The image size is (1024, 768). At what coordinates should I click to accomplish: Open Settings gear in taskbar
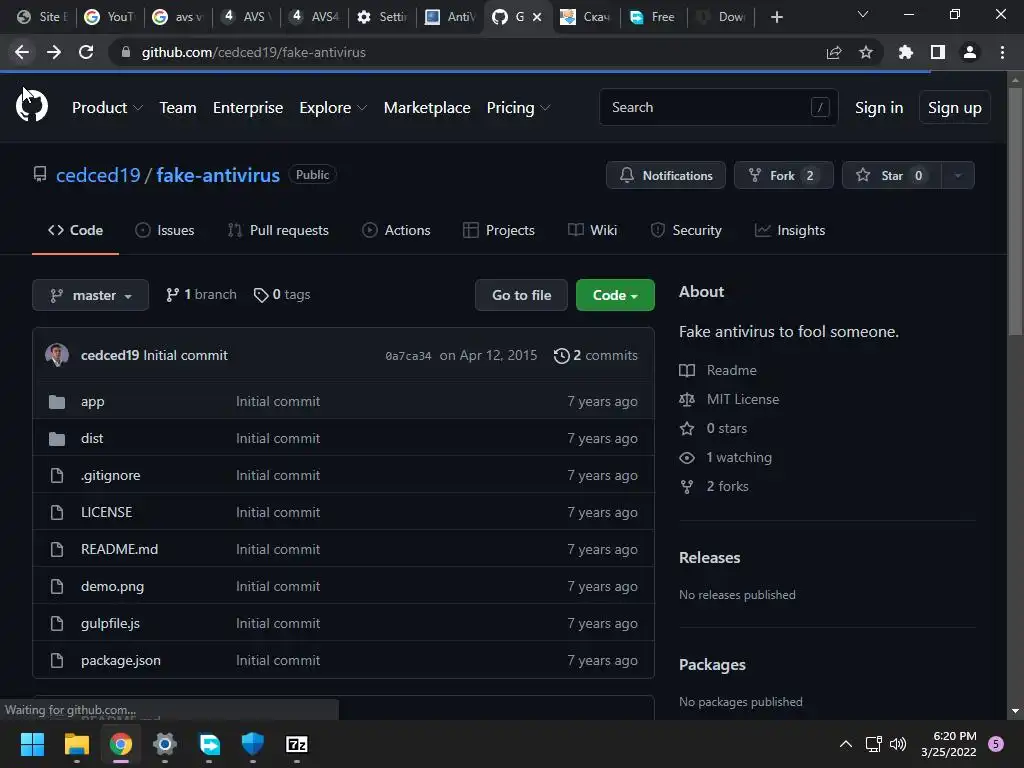point(165,744)
